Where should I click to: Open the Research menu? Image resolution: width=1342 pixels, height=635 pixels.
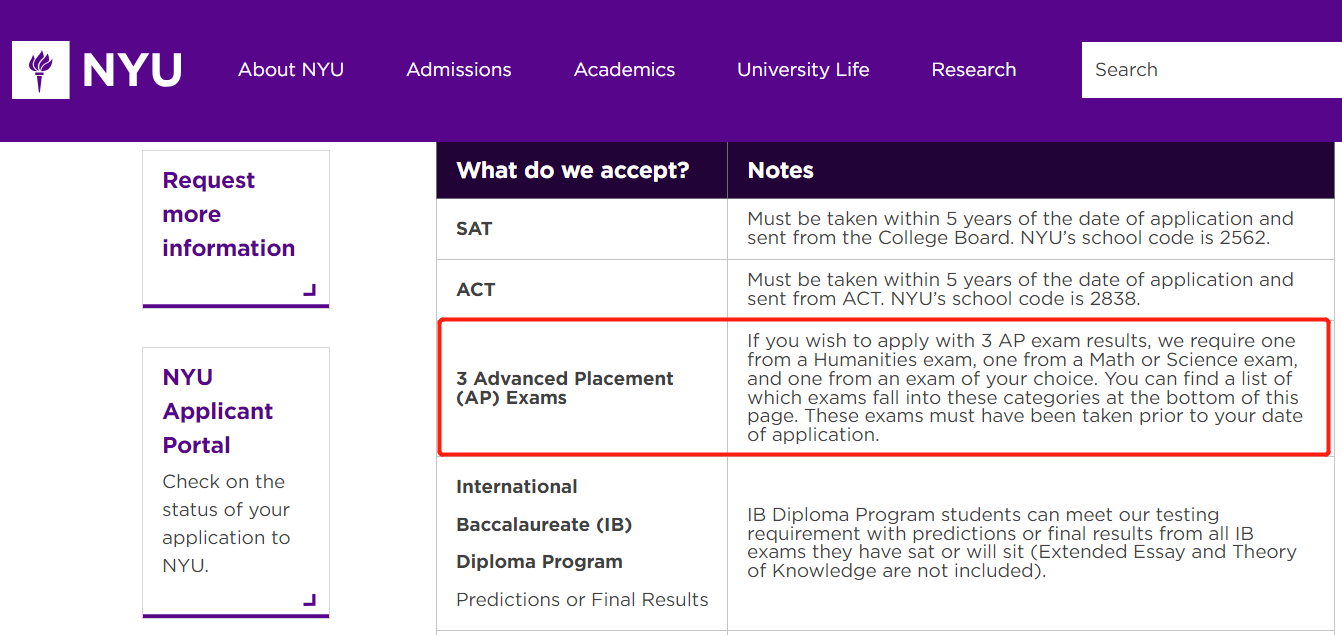(x=974, y=70)
